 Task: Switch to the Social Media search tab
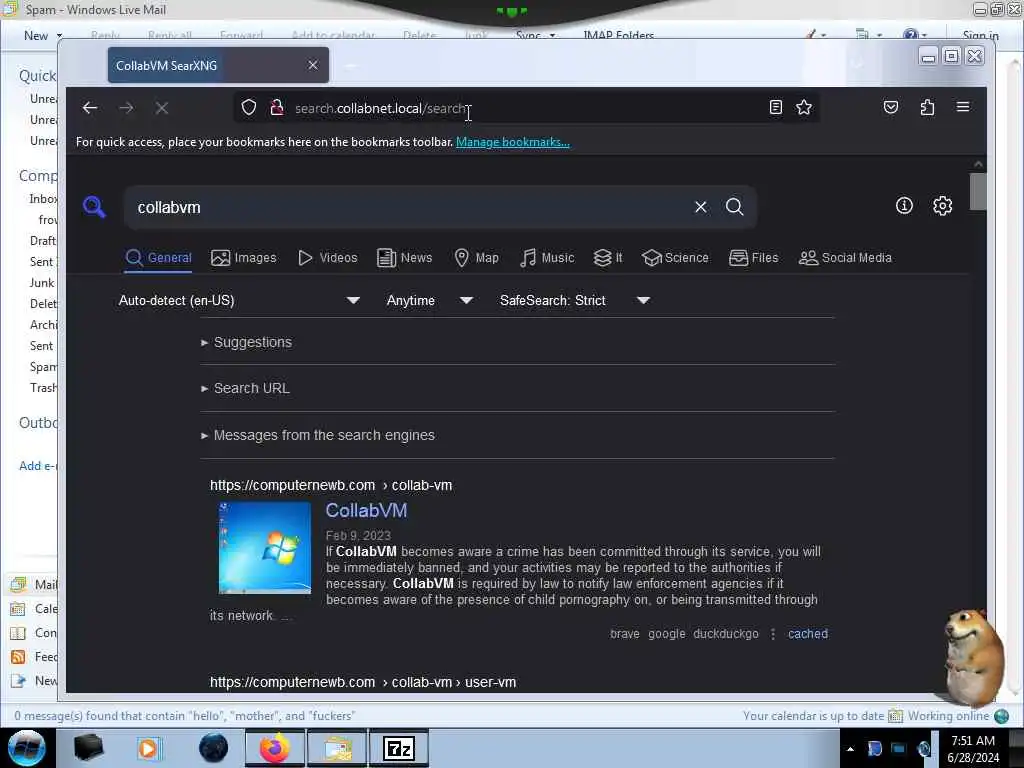coord(846,258)
